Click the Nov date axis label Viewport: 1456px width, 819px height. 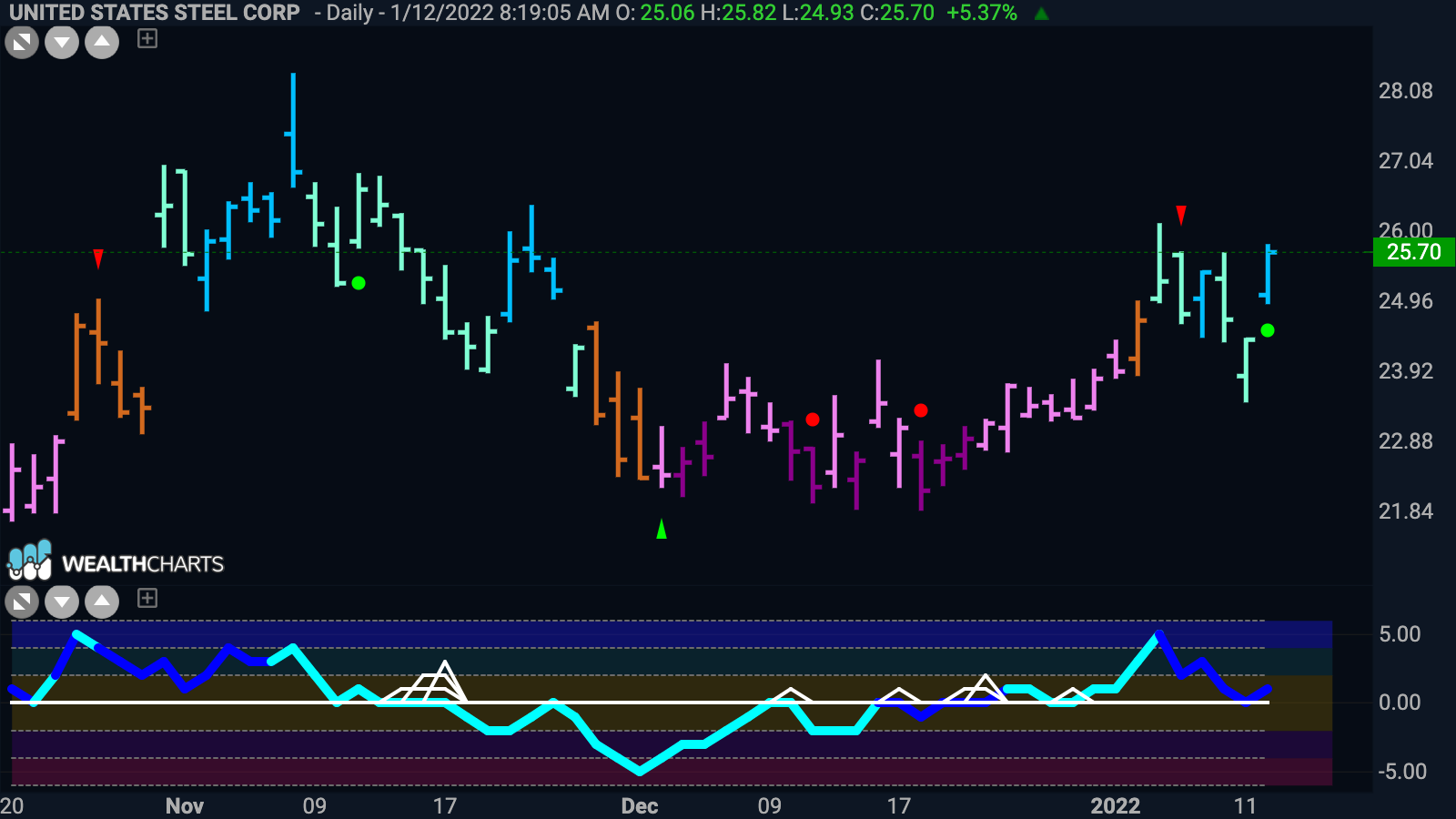(x=185, y=806)
